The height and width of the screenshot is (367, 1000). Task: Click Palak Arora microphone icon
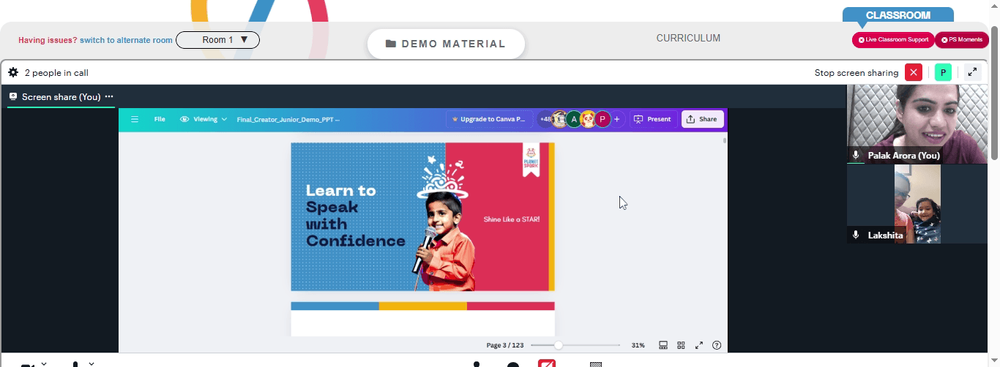pyautogui.click(x=856, y=155)
